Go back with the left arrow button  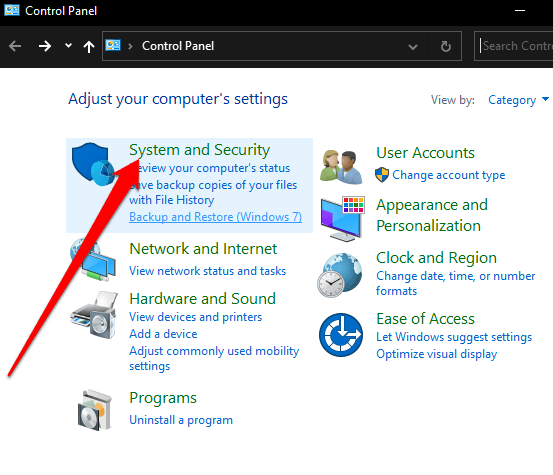[x=15, y=46]
